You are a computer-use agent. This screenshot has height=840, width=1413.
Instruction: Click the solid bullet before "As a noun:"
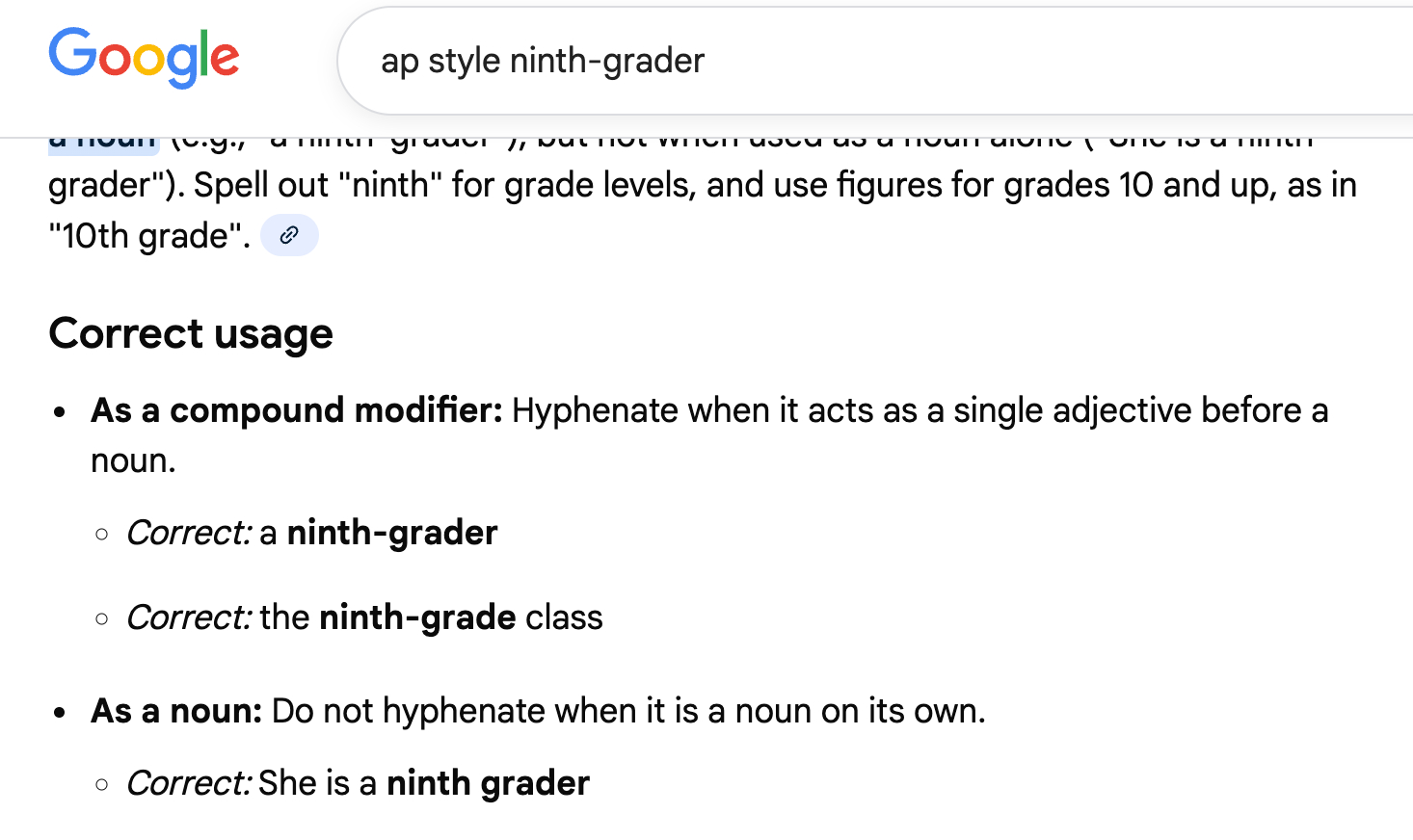click(x=61, y=713)
